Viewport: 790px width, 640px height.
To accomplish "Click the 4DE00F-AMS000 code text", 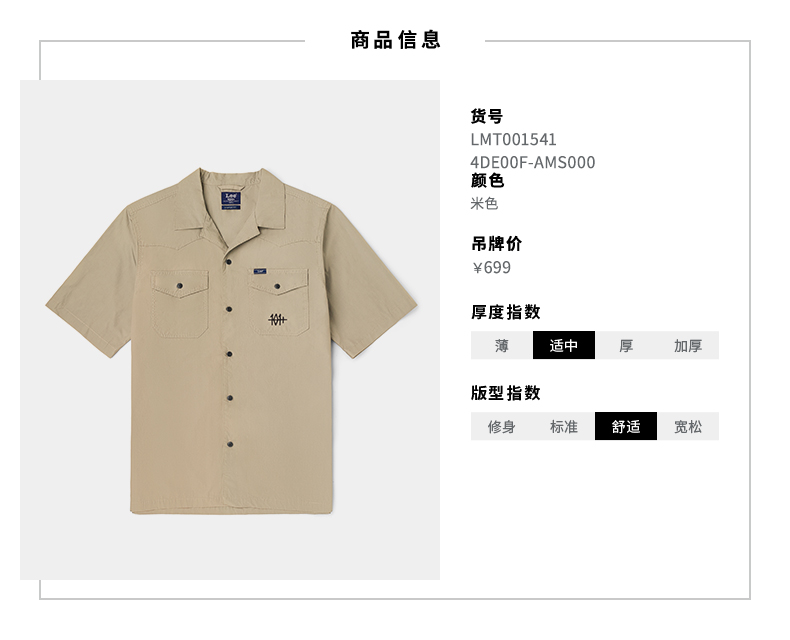I will pyautogui.click(x=533, y=162).
